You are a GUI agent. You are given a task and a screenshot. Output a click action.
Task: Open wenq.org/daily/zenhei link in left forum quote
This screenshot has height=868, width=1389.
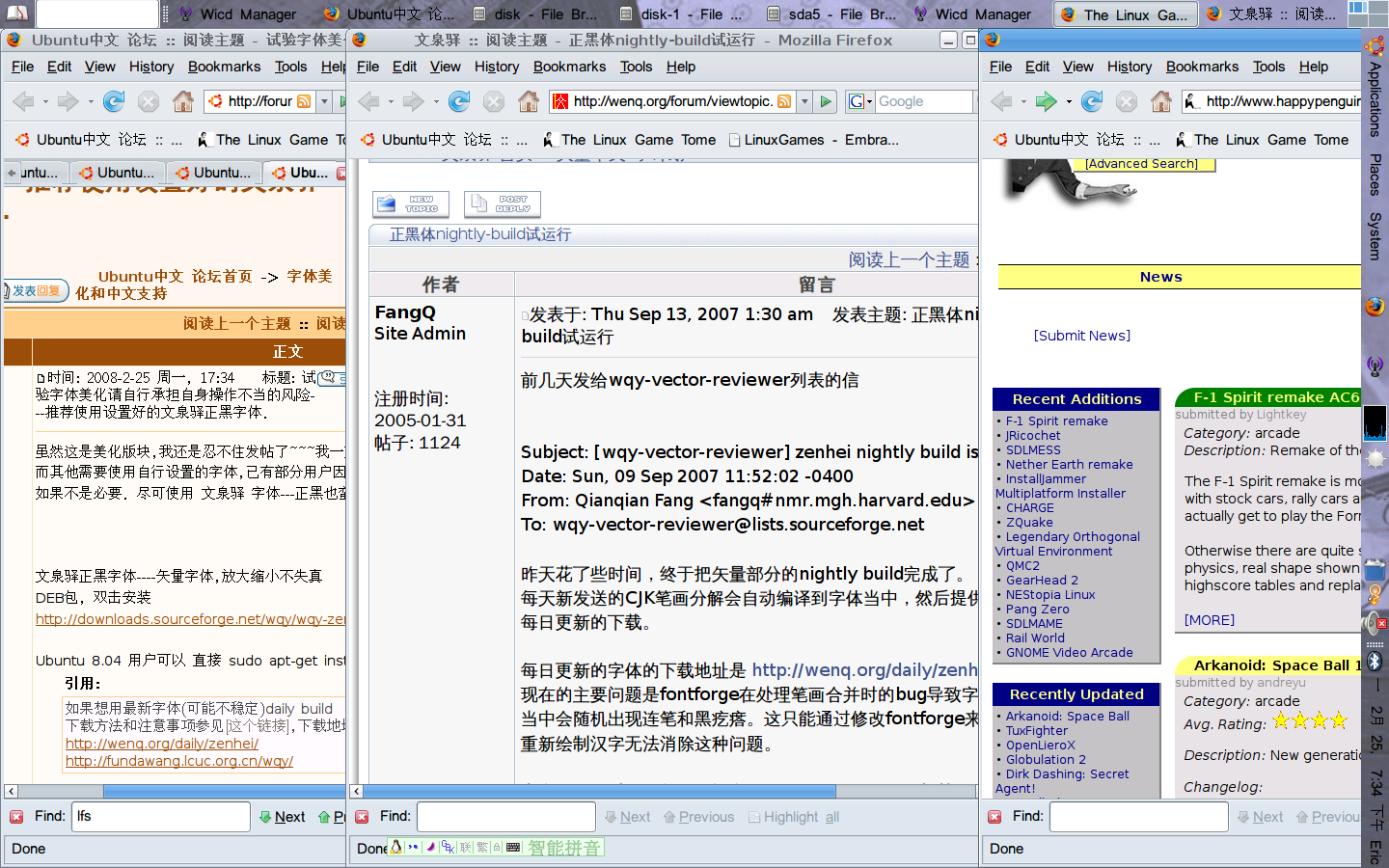[162, 744]
